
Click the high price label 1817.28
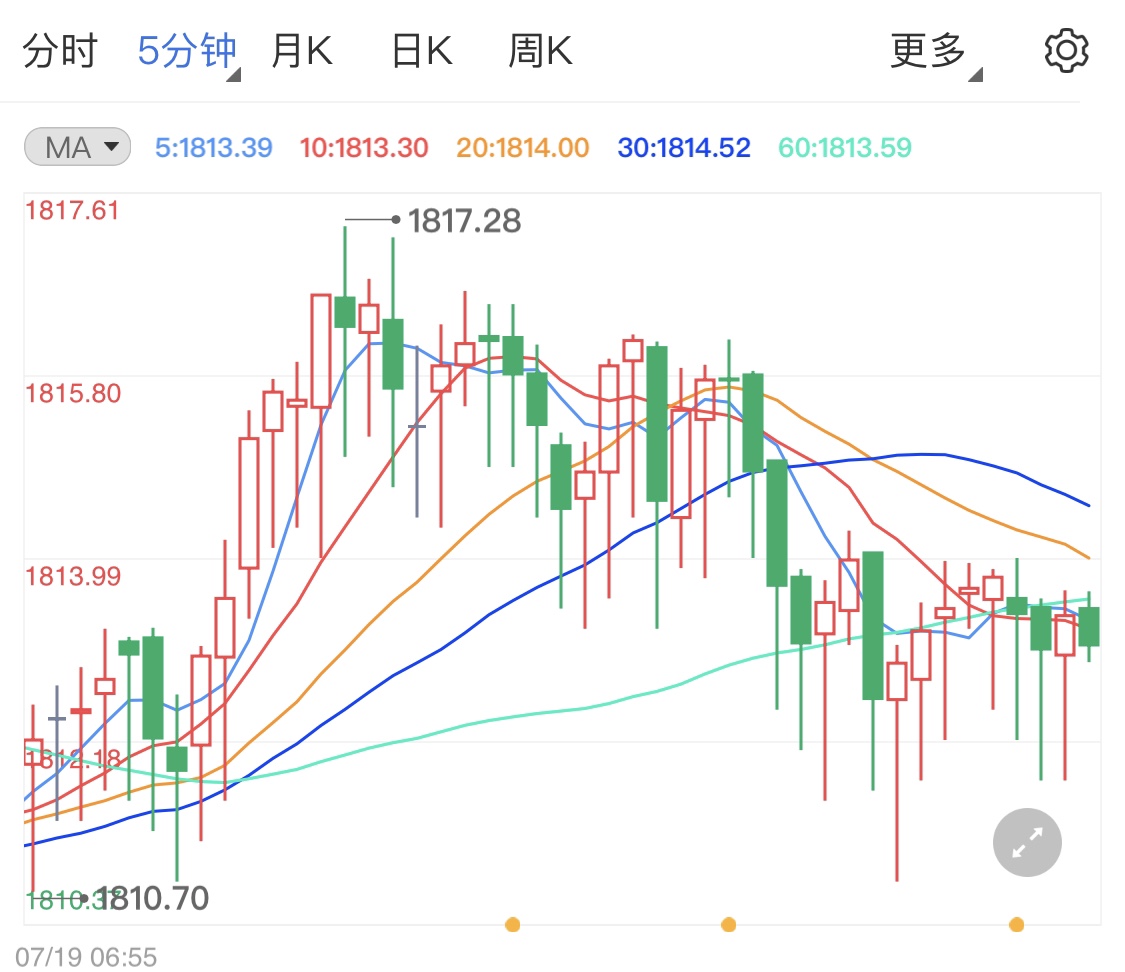tap(464, 221)
